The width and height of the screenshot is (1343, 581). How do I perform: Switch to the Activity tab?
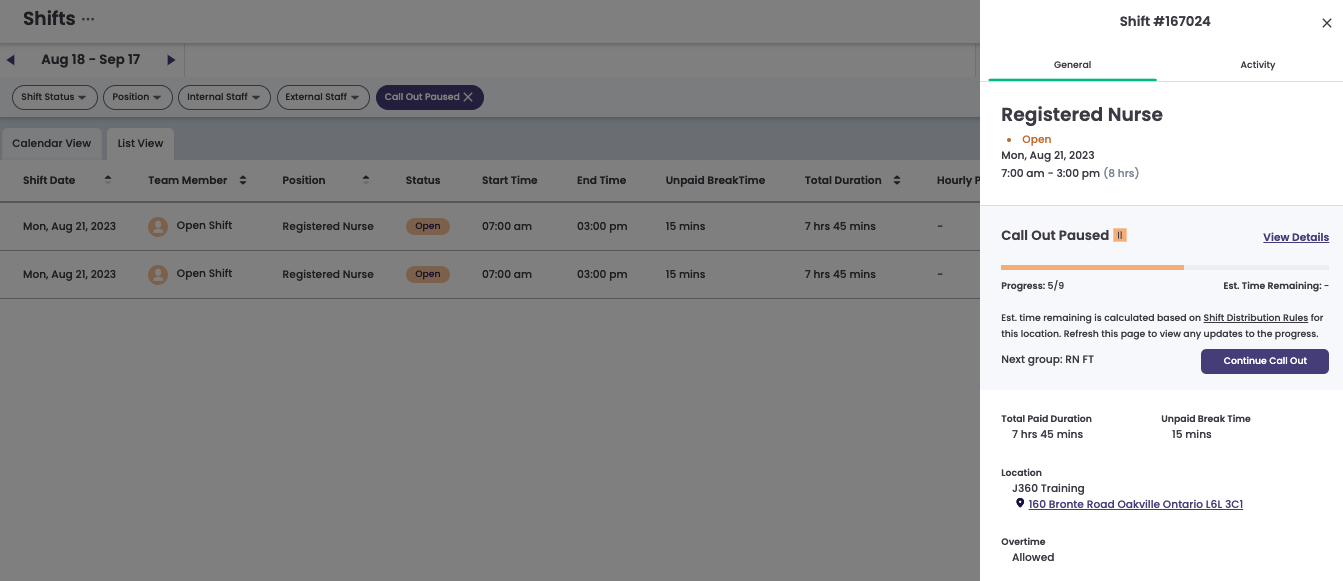pos(1257,65)
